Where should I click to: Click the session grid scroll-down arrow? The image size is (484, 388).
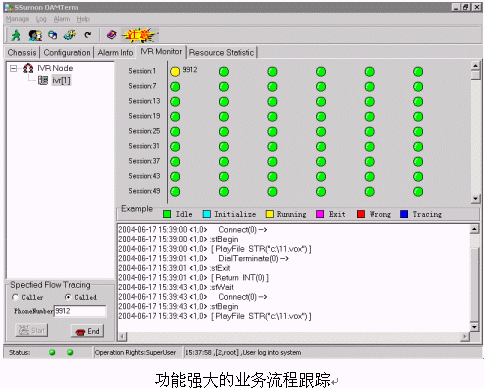coord(475,199)
